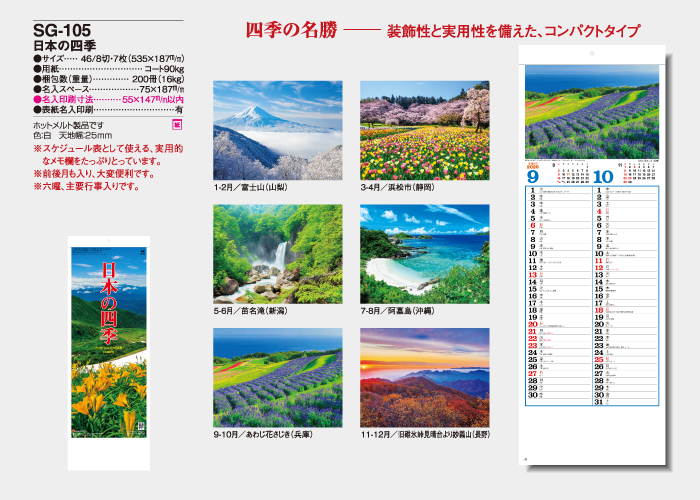The width and height of the screenshot is (700, 500).
Task: Click the large blue 10 month number
Action: 606,176
